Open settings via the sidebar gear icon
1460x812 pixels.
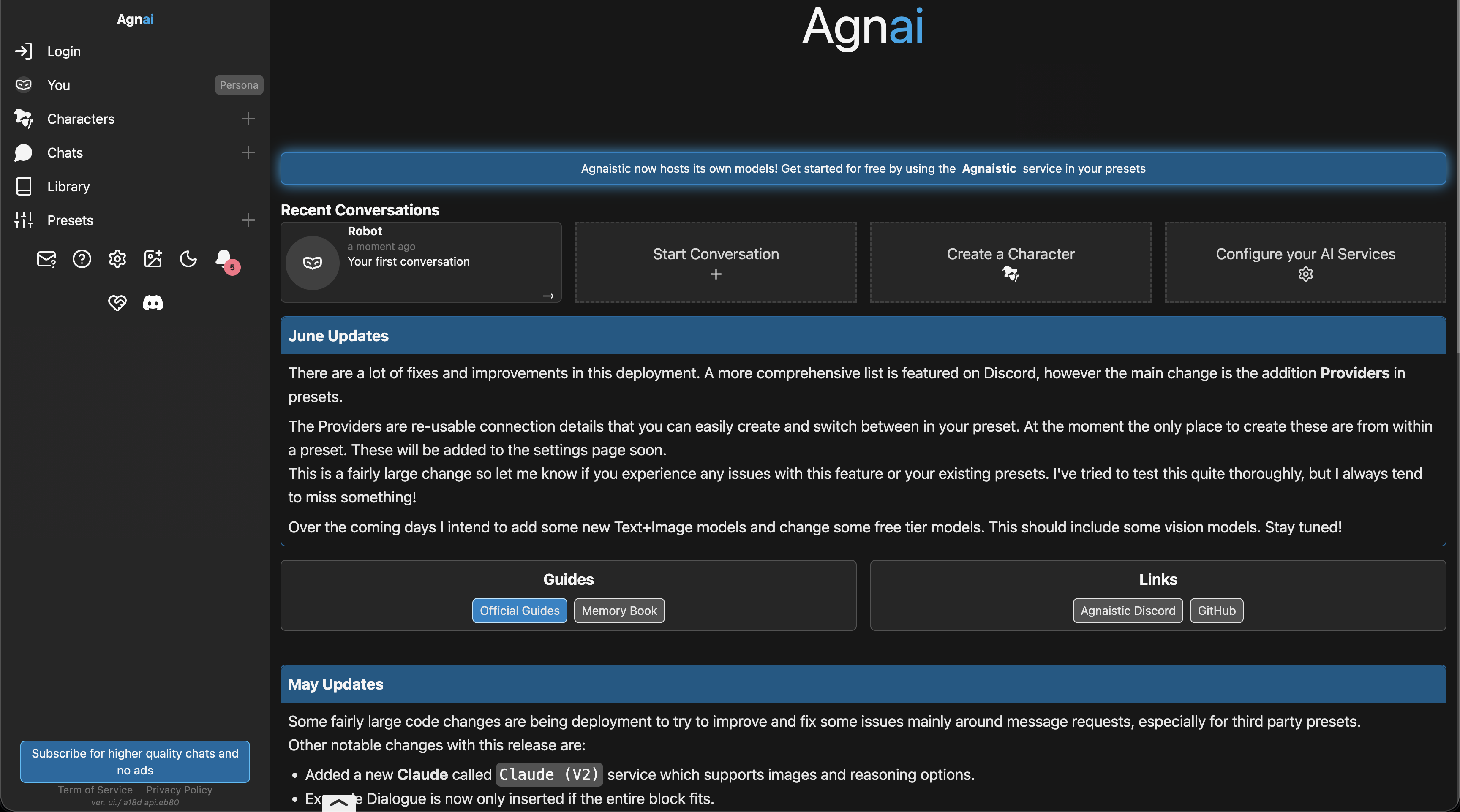117,259
